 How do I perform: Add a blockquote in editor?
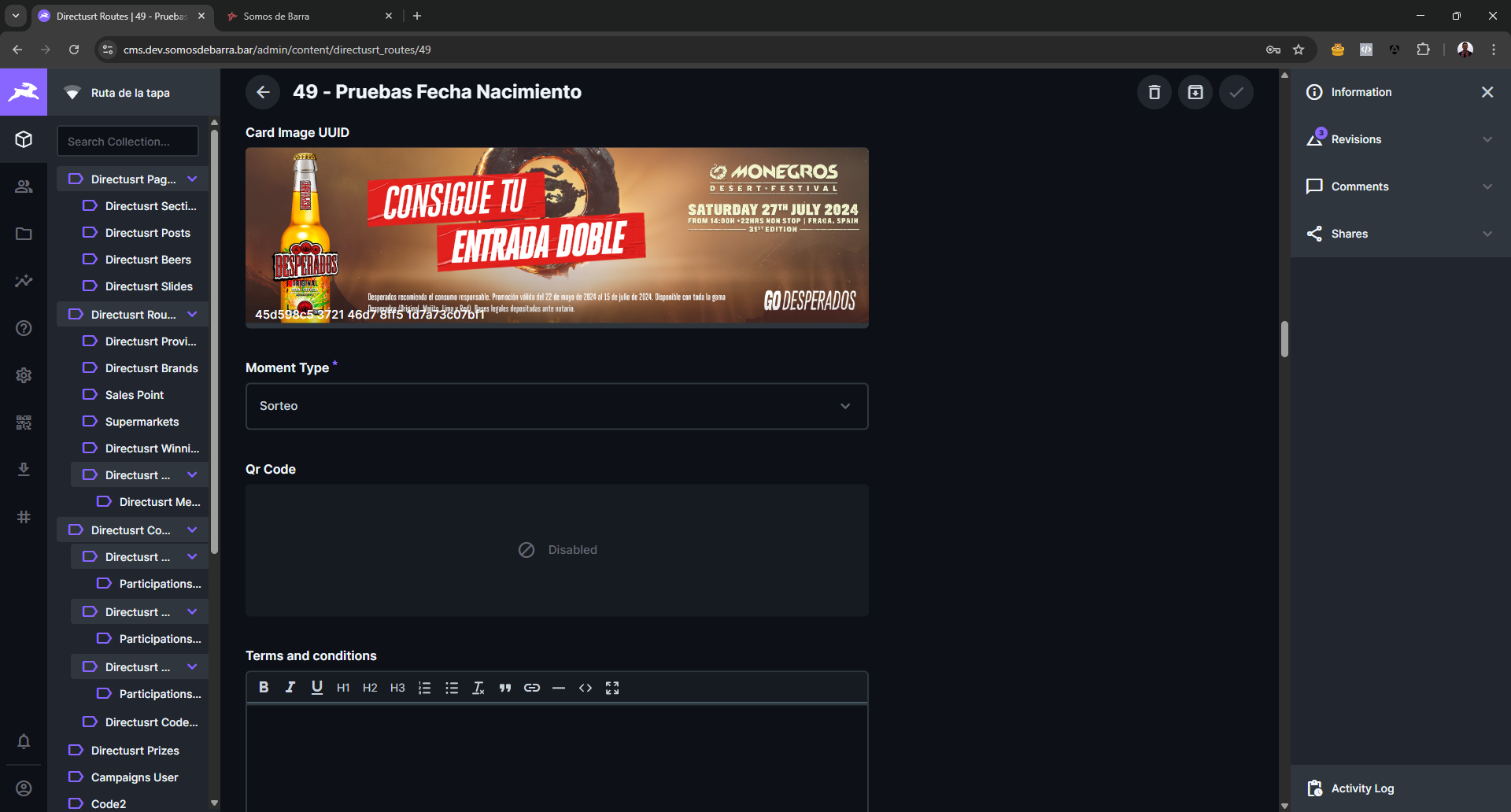coord(505,688)
